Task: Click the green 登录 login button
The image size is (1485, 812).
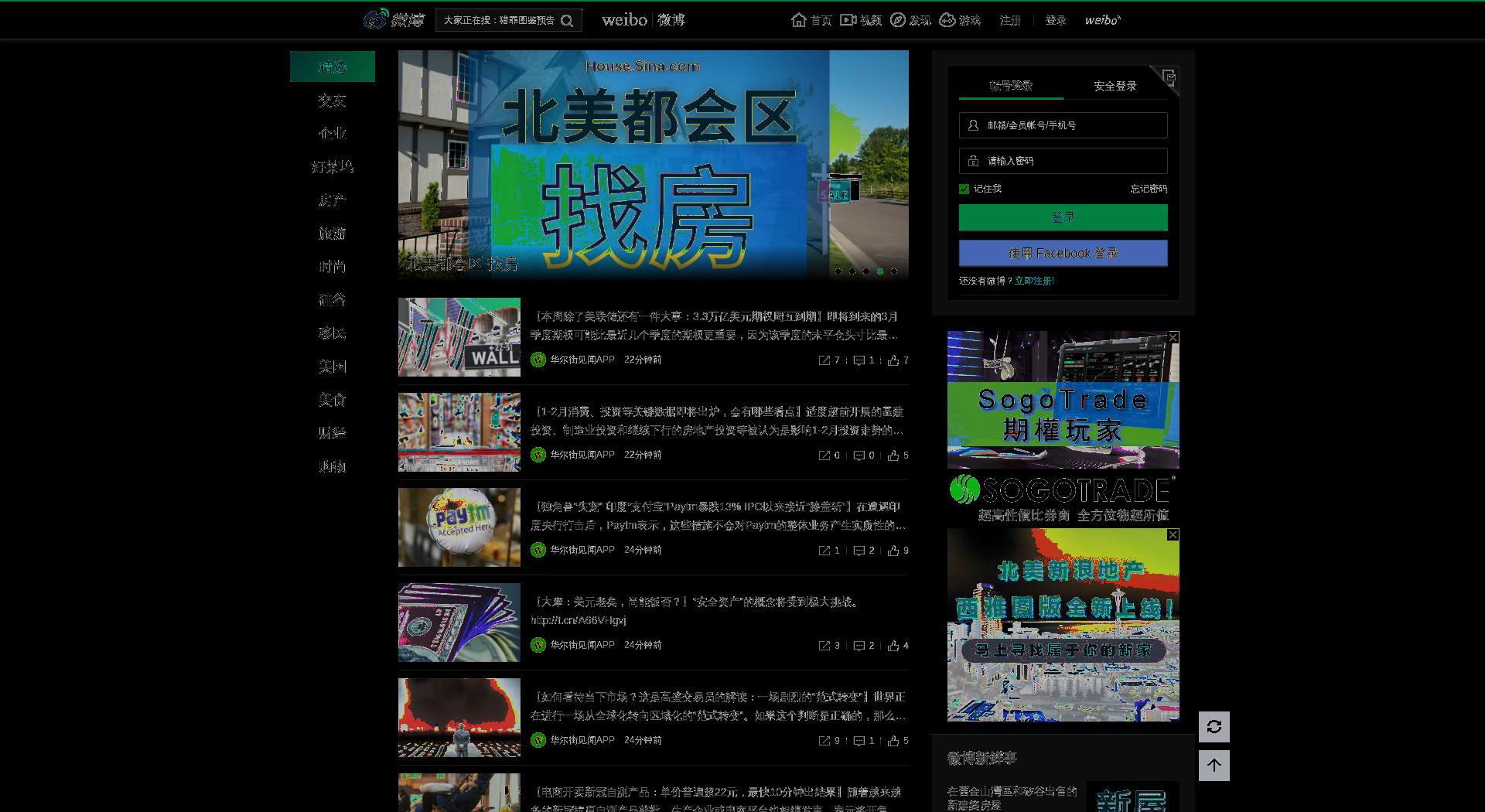Action: point(1063,217)
